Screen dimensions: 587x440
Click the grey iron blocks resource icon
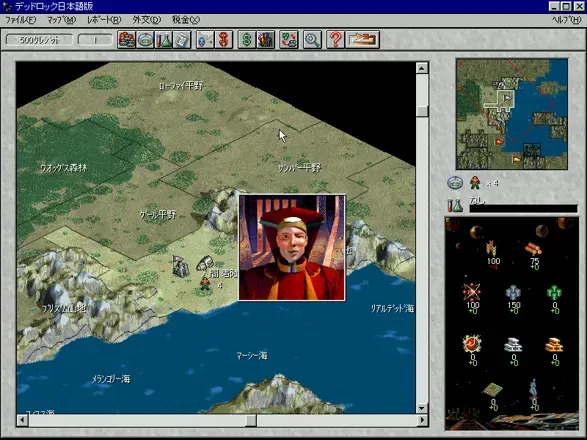coord(513,293)
